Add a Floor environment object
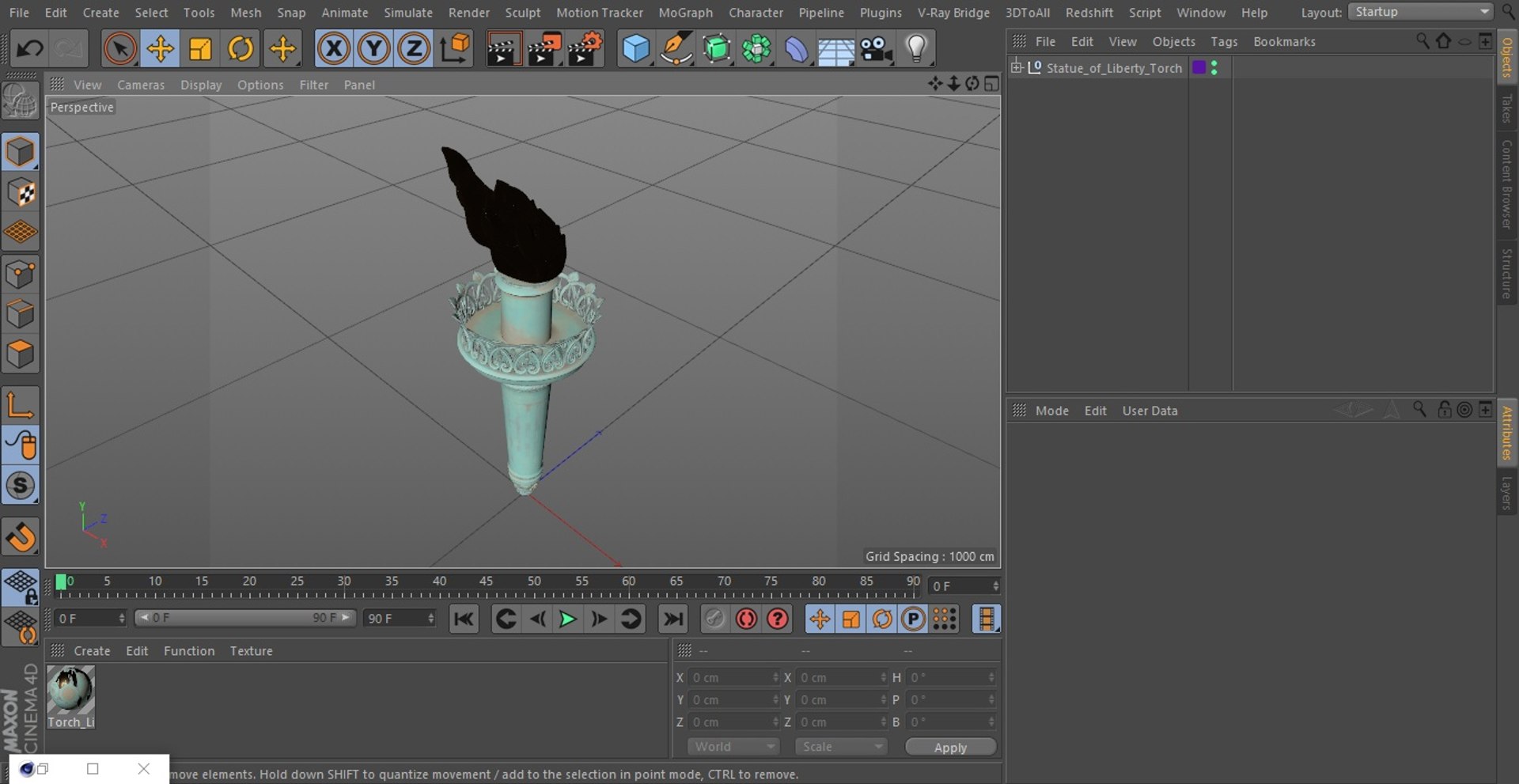 [835, 49]
